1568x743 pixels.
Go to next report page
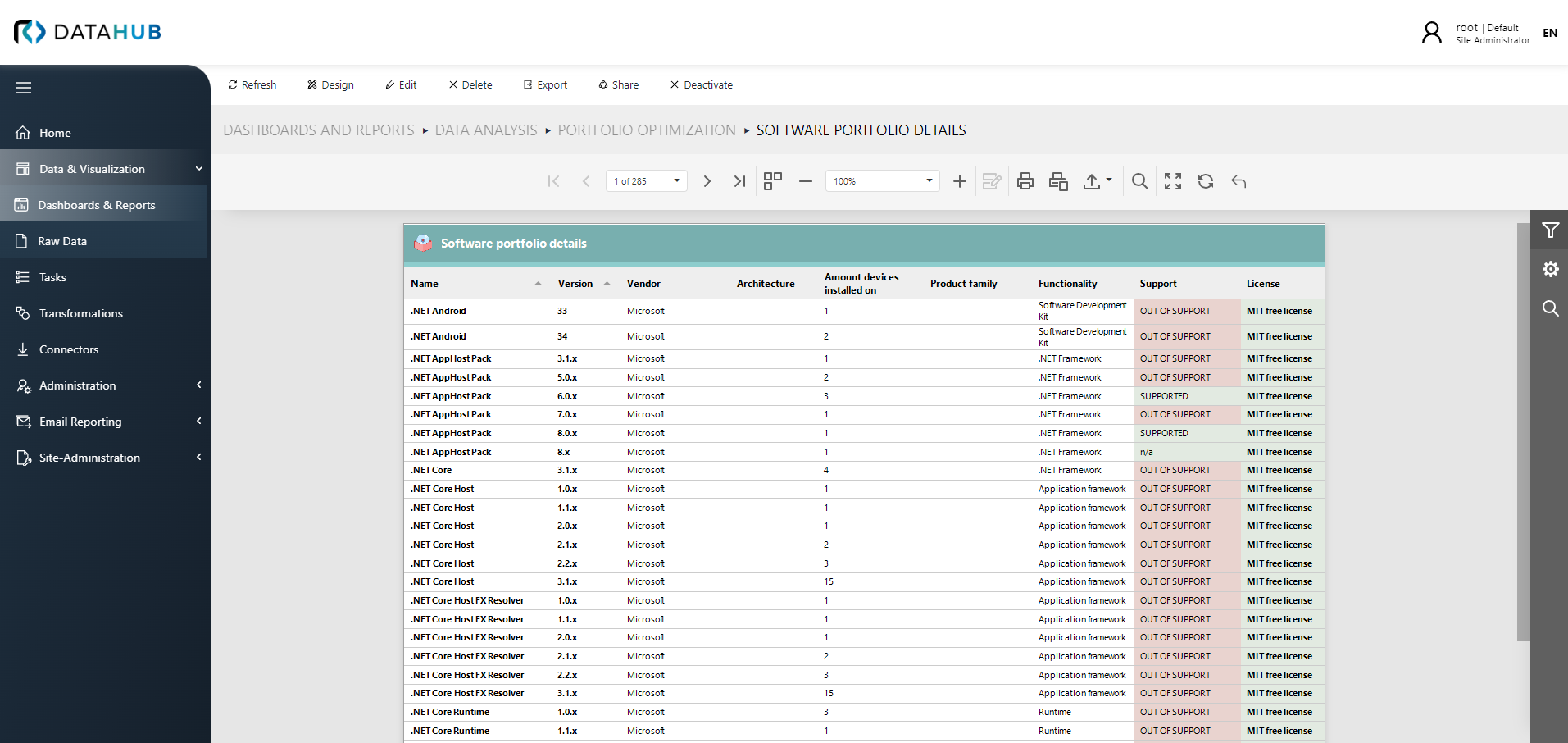click(x=707, y=181)
